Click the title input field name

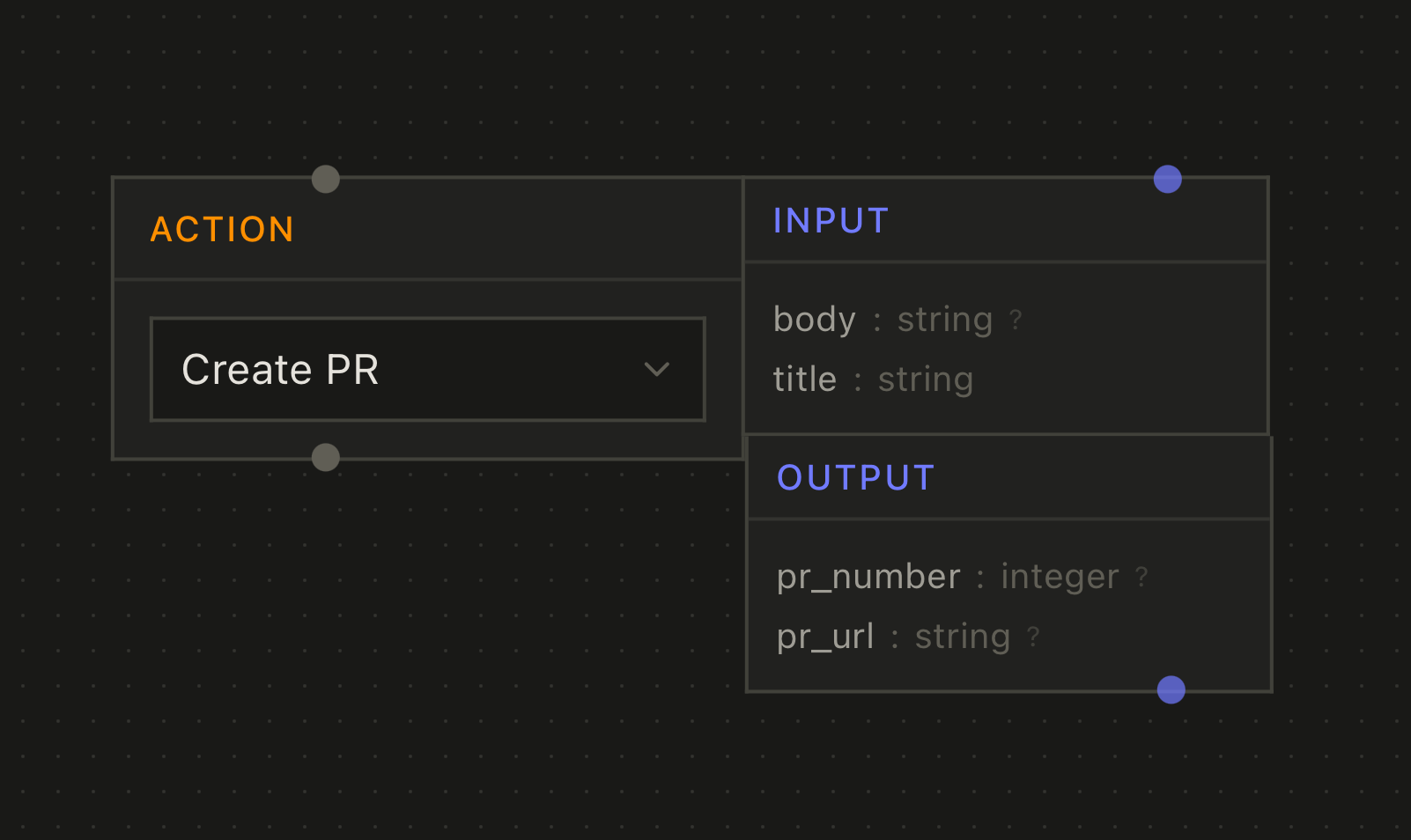click(x=804, y=379)
